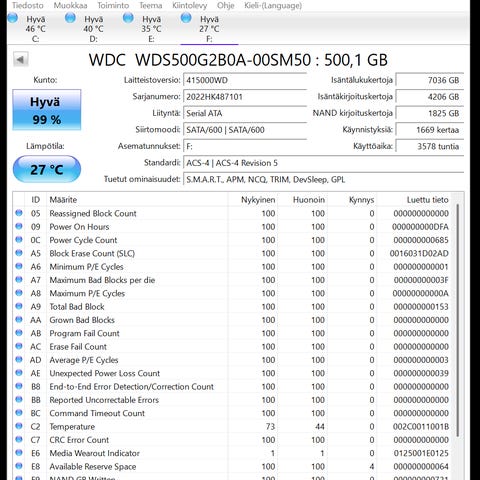Click the status icon for Media Wearout Indicator
Image resolution: width=480 pixels, height=480 pixels.
(x=19, y=453)
